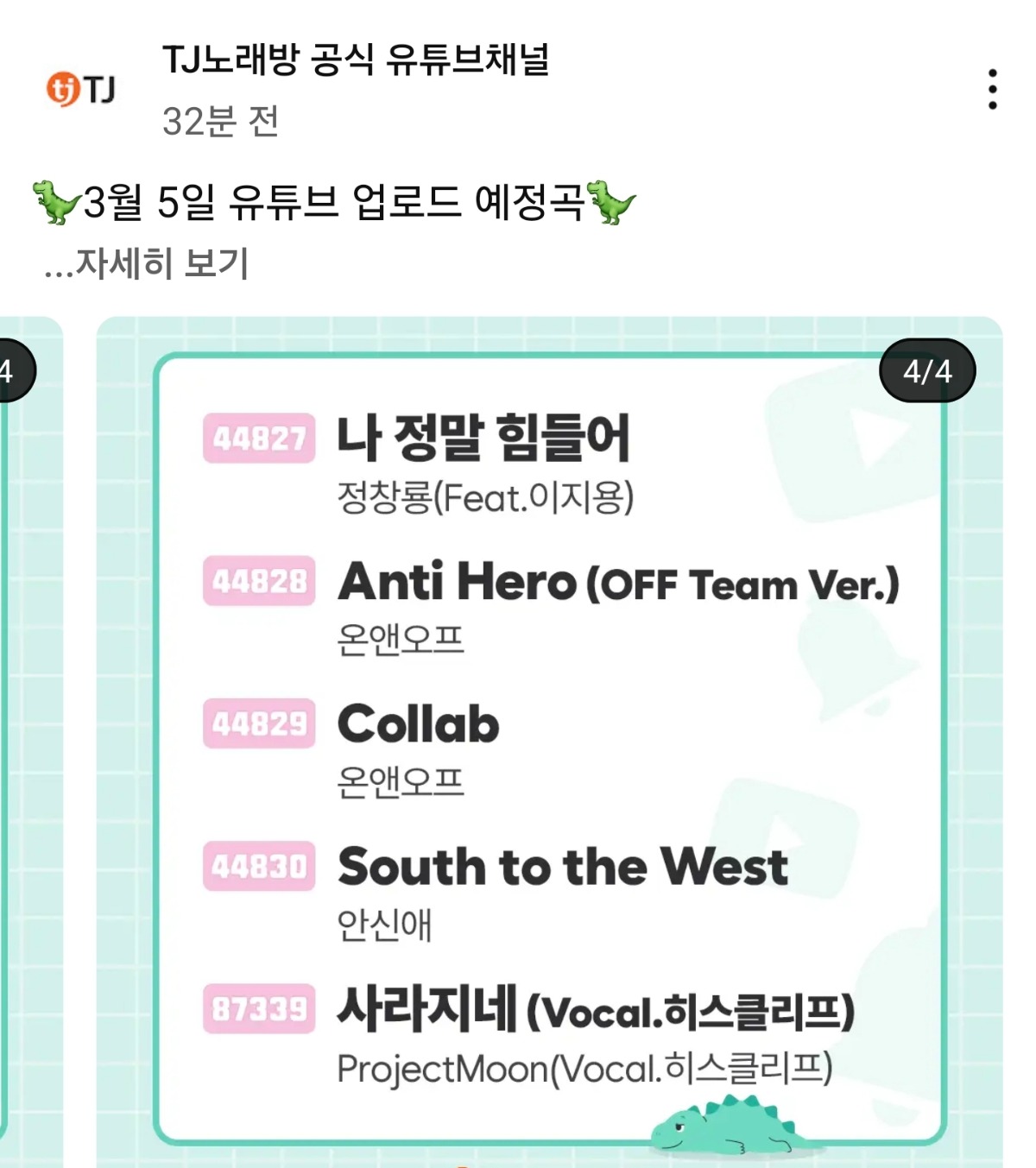Open the TJ노래방 공식 유튜브채널 channel name
The height and width of the screenshot is (1168, 1036).
(x=356, y=60)
